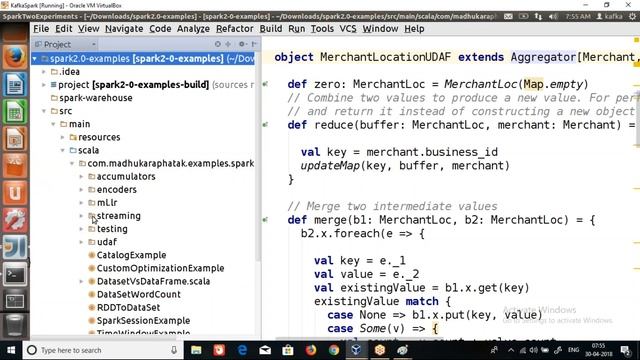
Task: Click Ubuntu sound indicator in top panel
Action: [x=553, y=16]
